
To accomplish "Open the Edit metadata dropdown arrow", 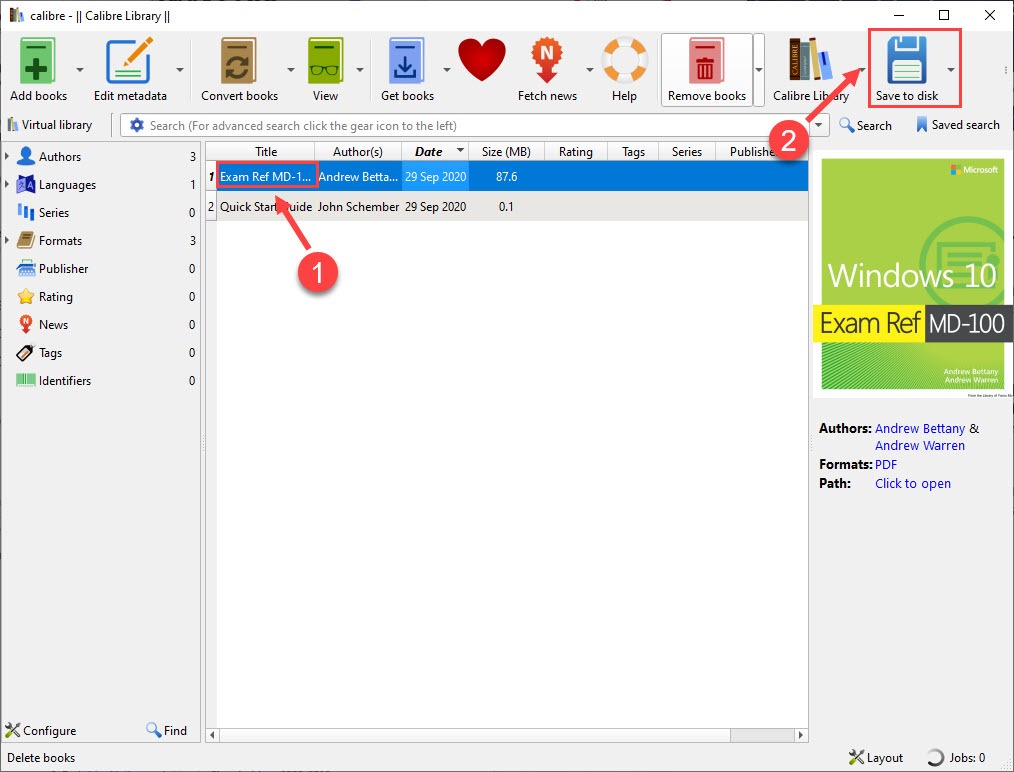I will [x=180, y=69].
